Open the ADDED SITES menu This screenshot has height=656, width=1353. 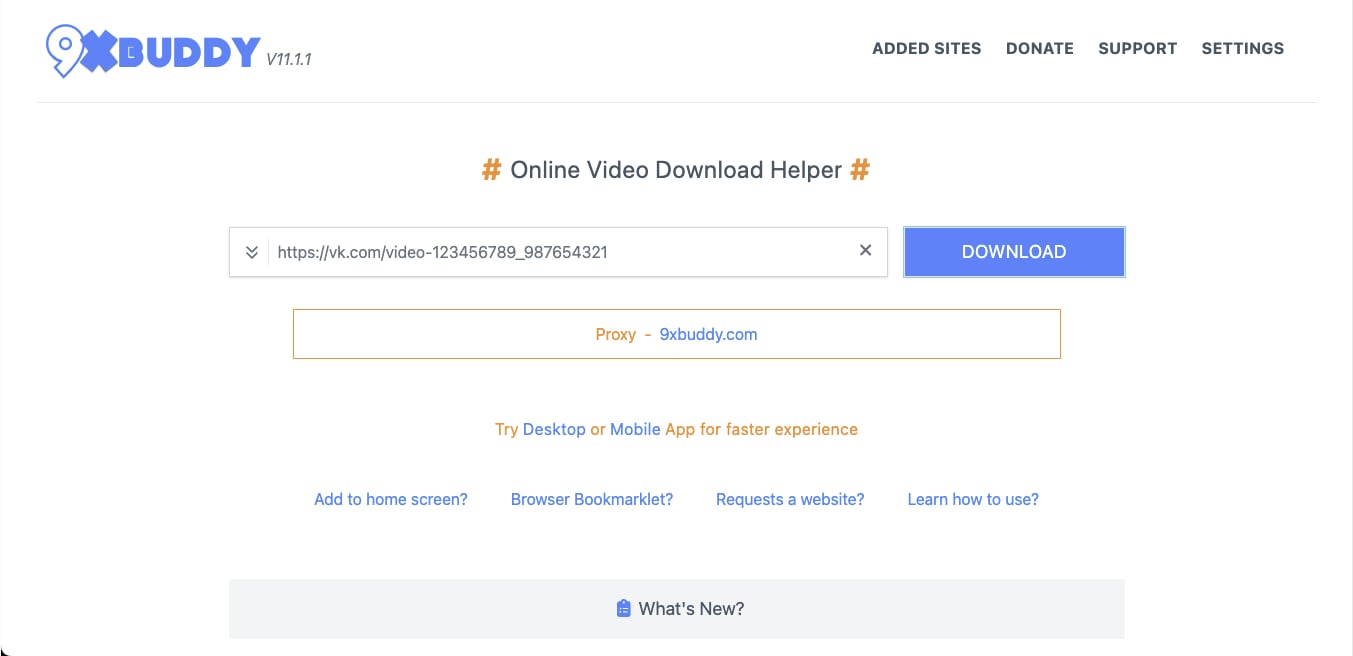(x=926, y=48)
